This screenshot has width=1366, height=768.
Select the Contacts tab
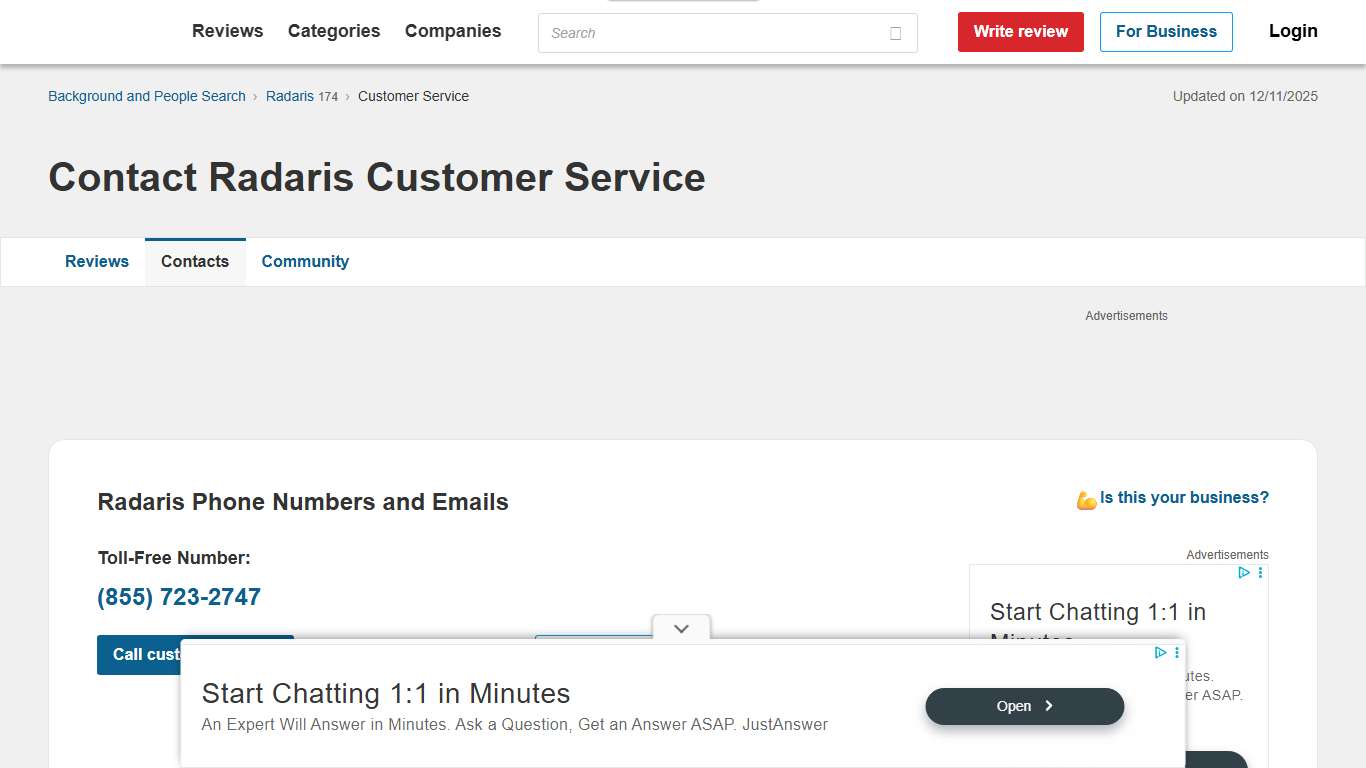195,261
